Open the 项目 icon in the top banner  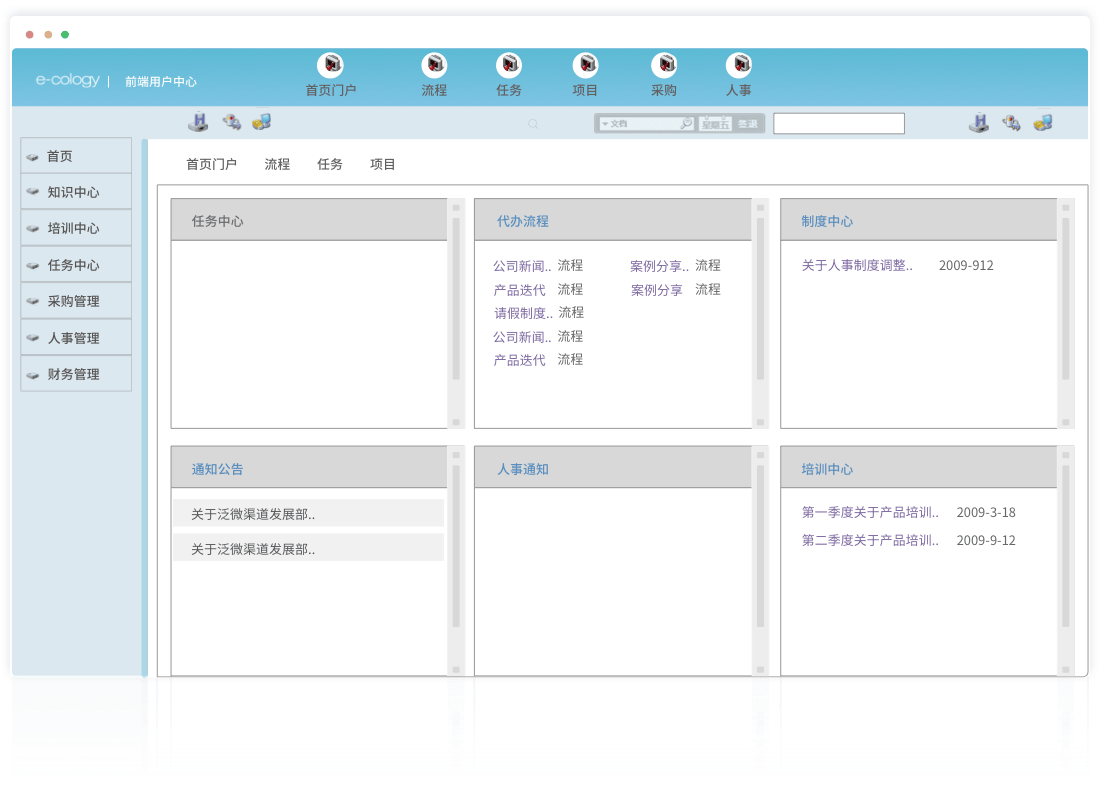click(585, 66)
